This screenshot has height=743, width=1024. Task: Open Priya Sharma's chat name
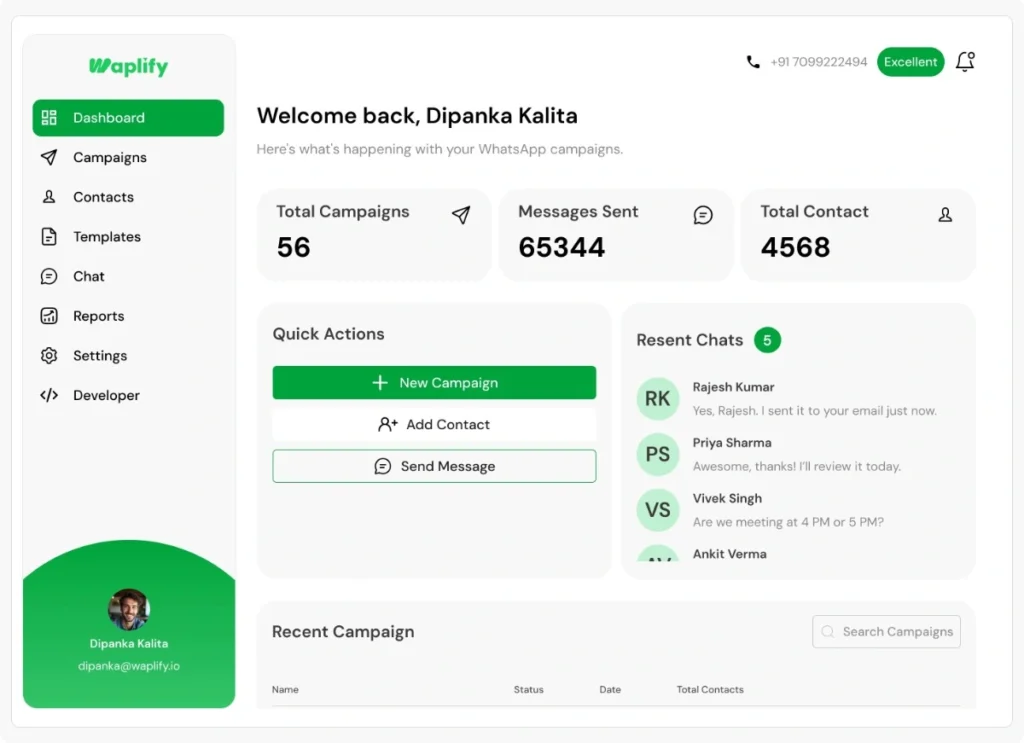pos(732,443)
